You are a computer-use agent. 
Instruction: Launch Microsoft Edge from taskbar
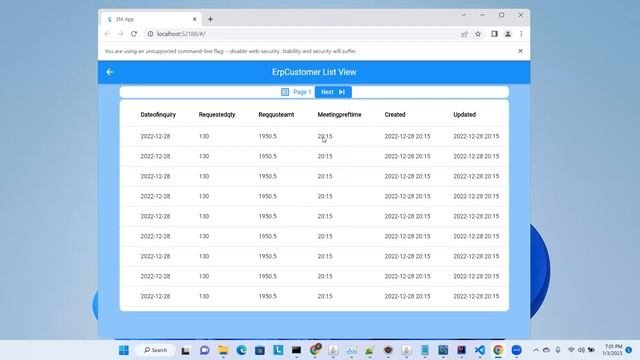coord(241,350)
